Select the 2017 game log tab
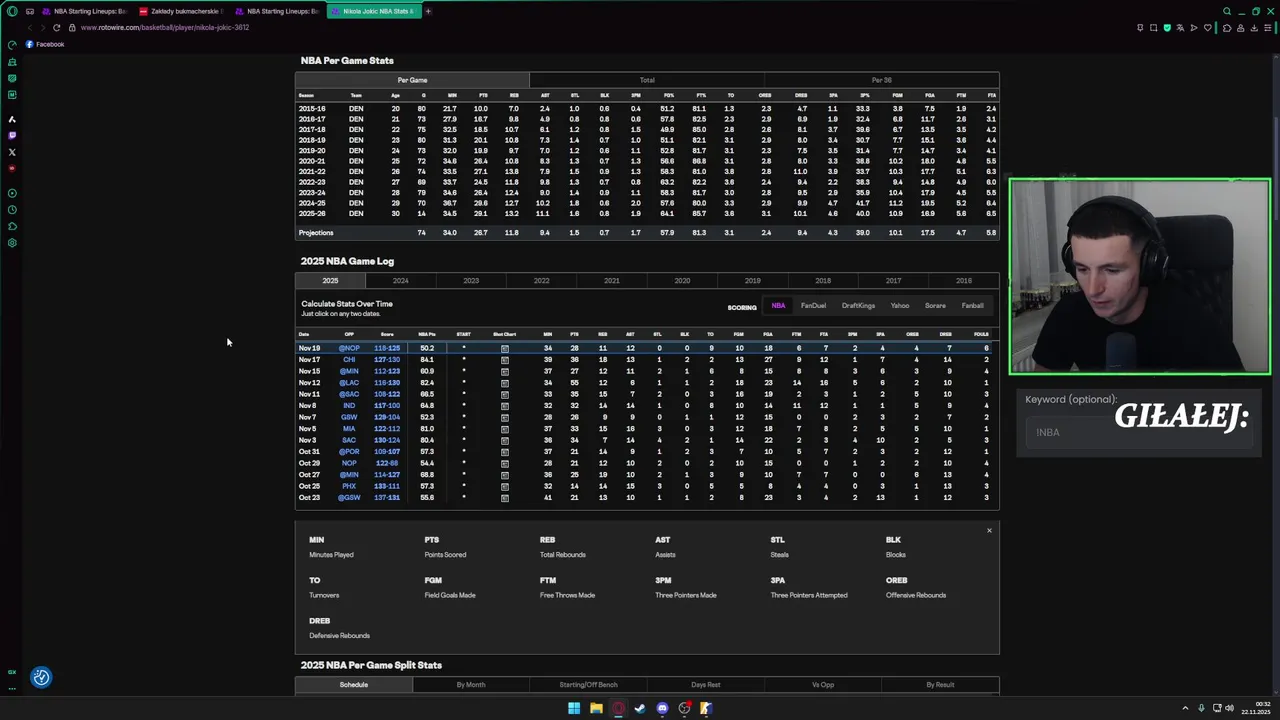 pyautogui.click(x=893, y=281)
